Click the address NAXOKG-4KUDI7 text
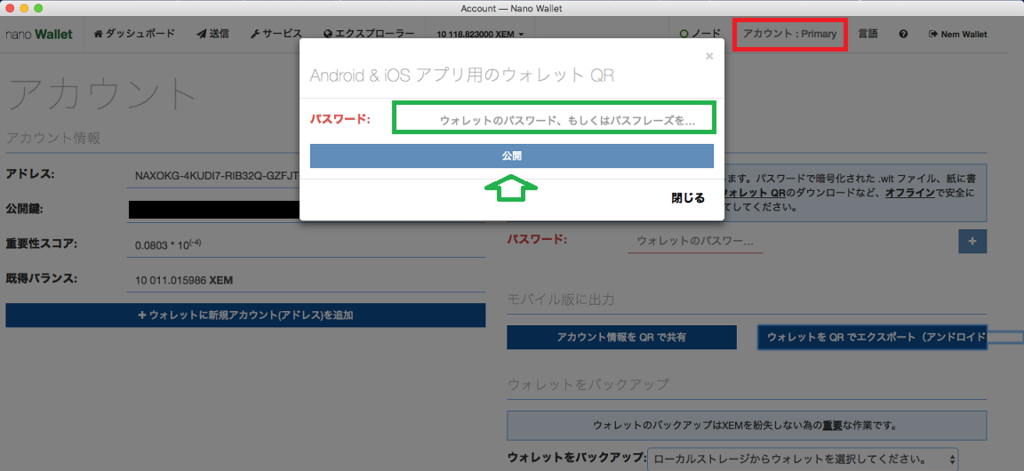Image resolution: width=1024 pixels, height=471 pixels. (217, 175)
